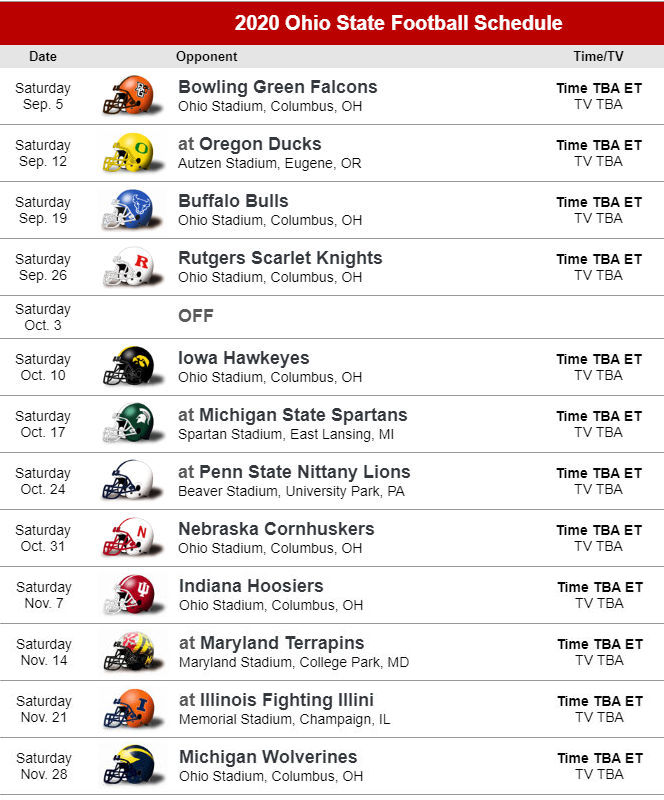Click the Illinois orange helmet icon
Image resolution: width=664 pixels, height=800 pixels.
pyautogui.click(x=133, y=709)
